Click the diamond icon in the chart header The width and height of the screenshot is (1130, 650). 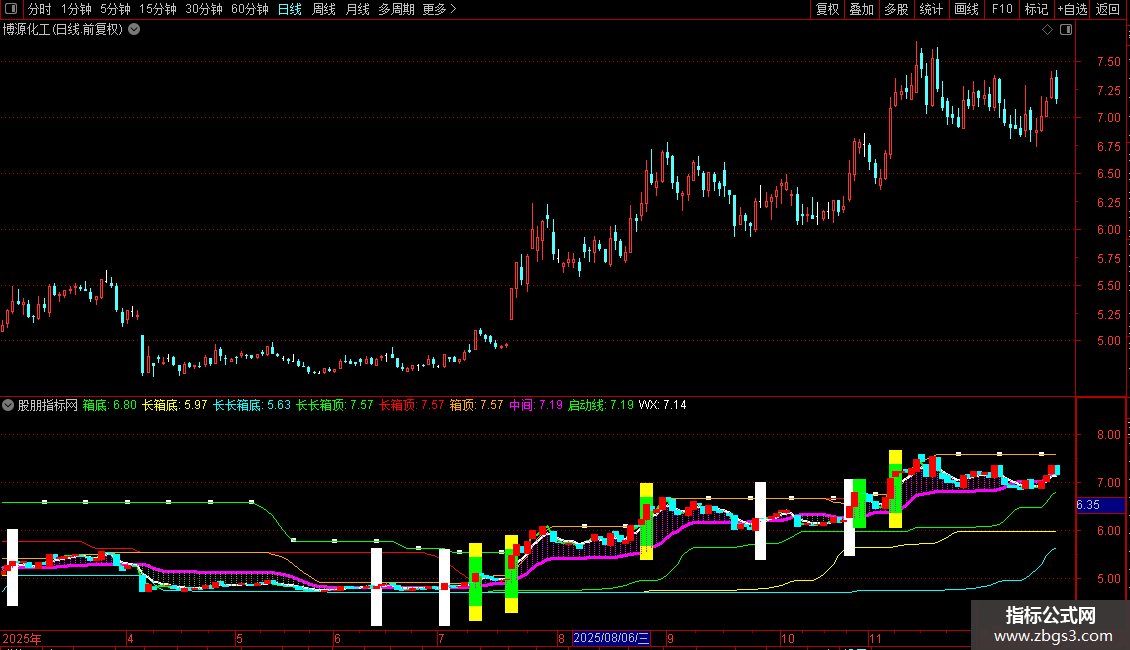(1047, 30)
